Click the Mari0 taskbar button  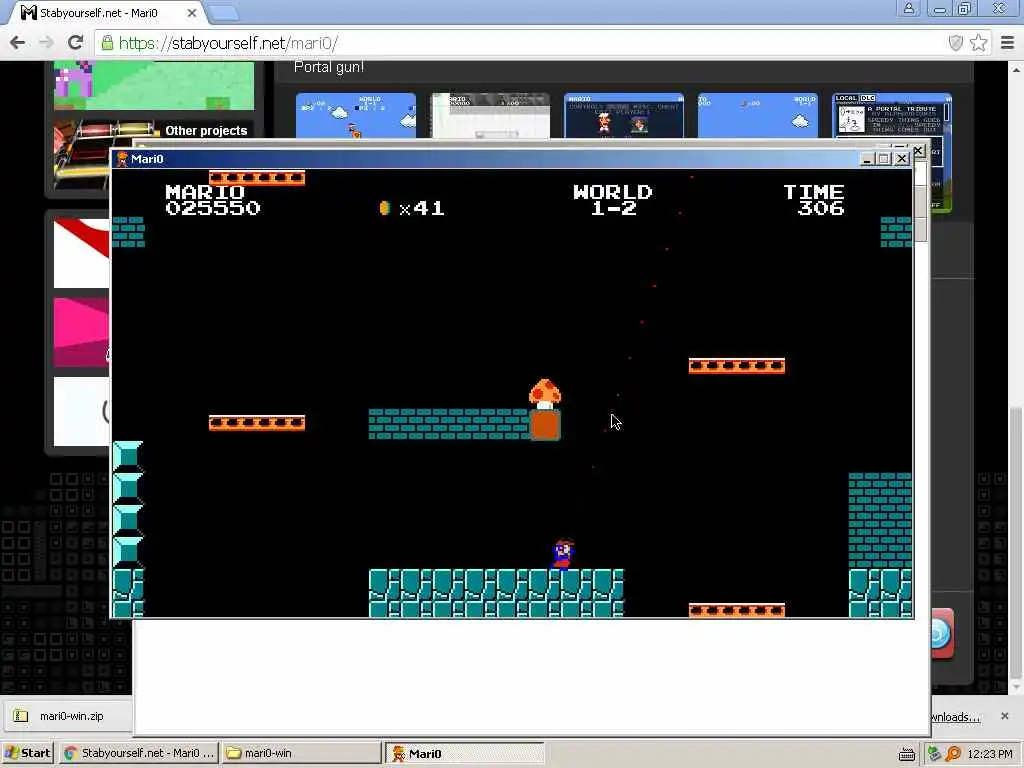tap(464, 754)
